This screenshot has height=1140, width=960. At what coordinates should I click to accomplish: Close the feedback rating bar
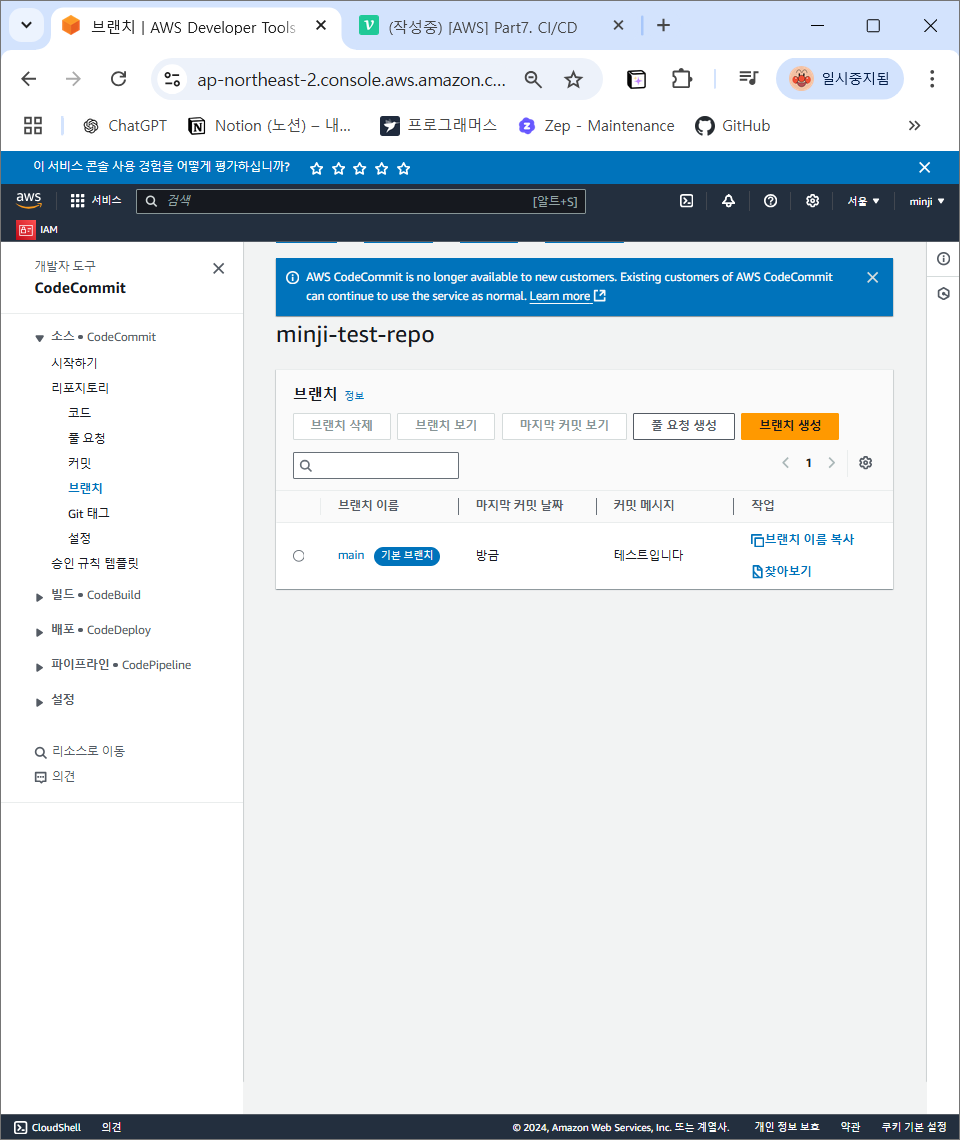coord(924,168)
